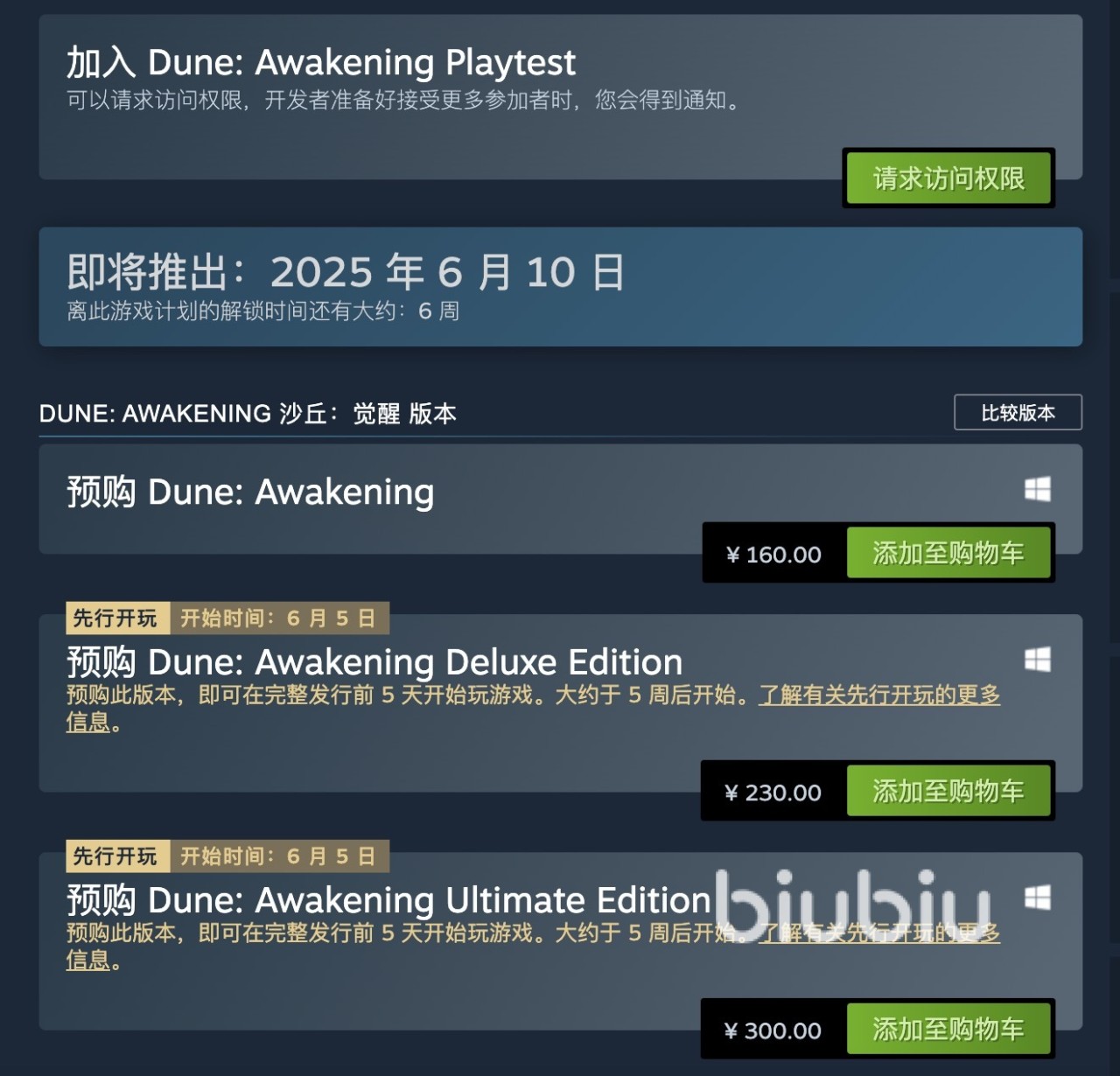
Task: Click the green 请求访问权限 playtest button
Action: coord(948,178)
